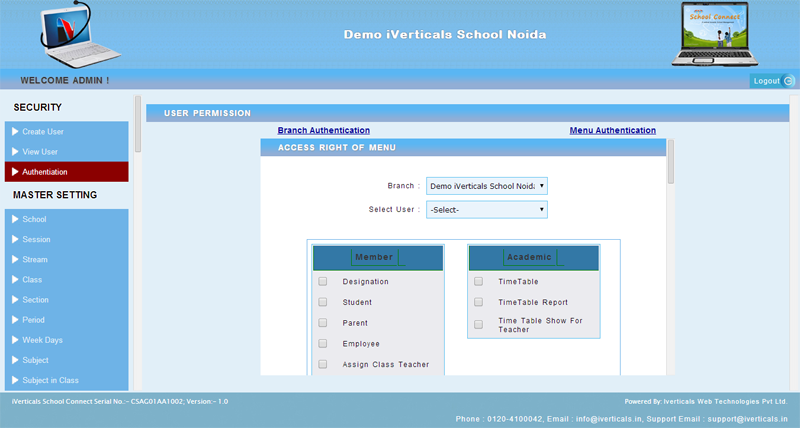Image resolution: width=800 pixels, height=428 pixels.
Task: Click the arrow icon beside Subject in Class
Action: [14, 380]
